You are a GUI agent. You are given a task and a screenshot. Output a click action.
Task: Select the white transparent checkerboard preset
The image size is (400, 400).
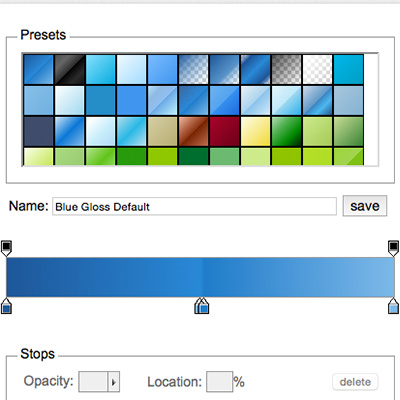click(318, 69)
